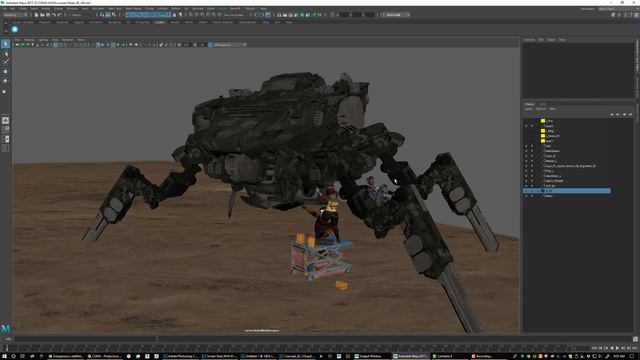
Task: Activate the Rotate tool in toolbox
Action: coord(5,81)
